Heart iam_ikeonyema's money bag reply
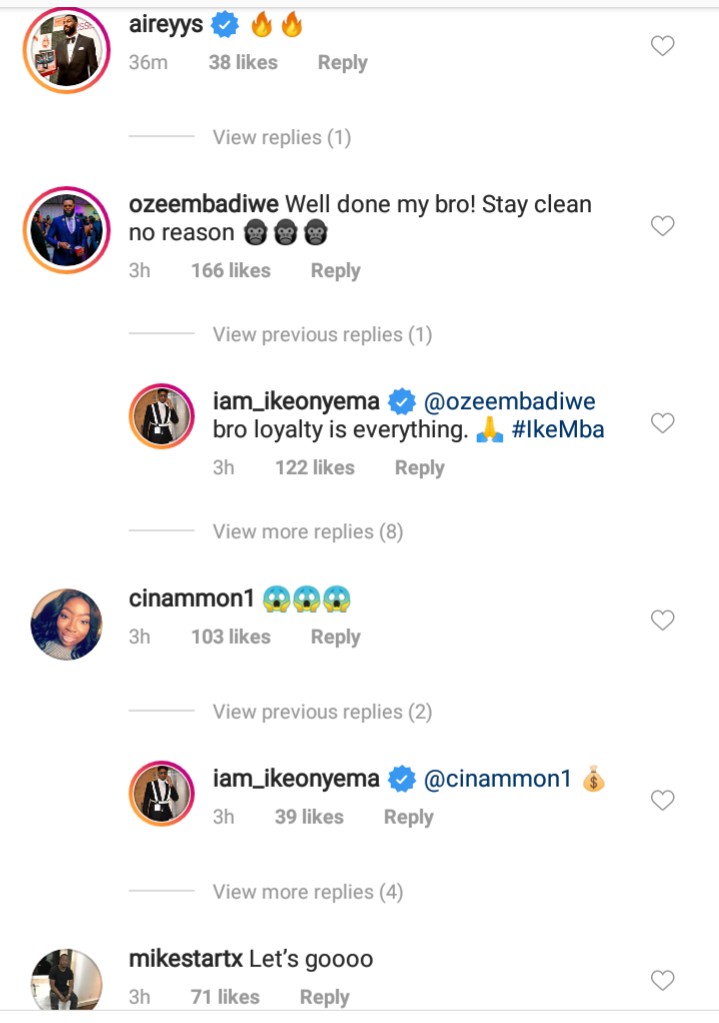 click(662, 800)
